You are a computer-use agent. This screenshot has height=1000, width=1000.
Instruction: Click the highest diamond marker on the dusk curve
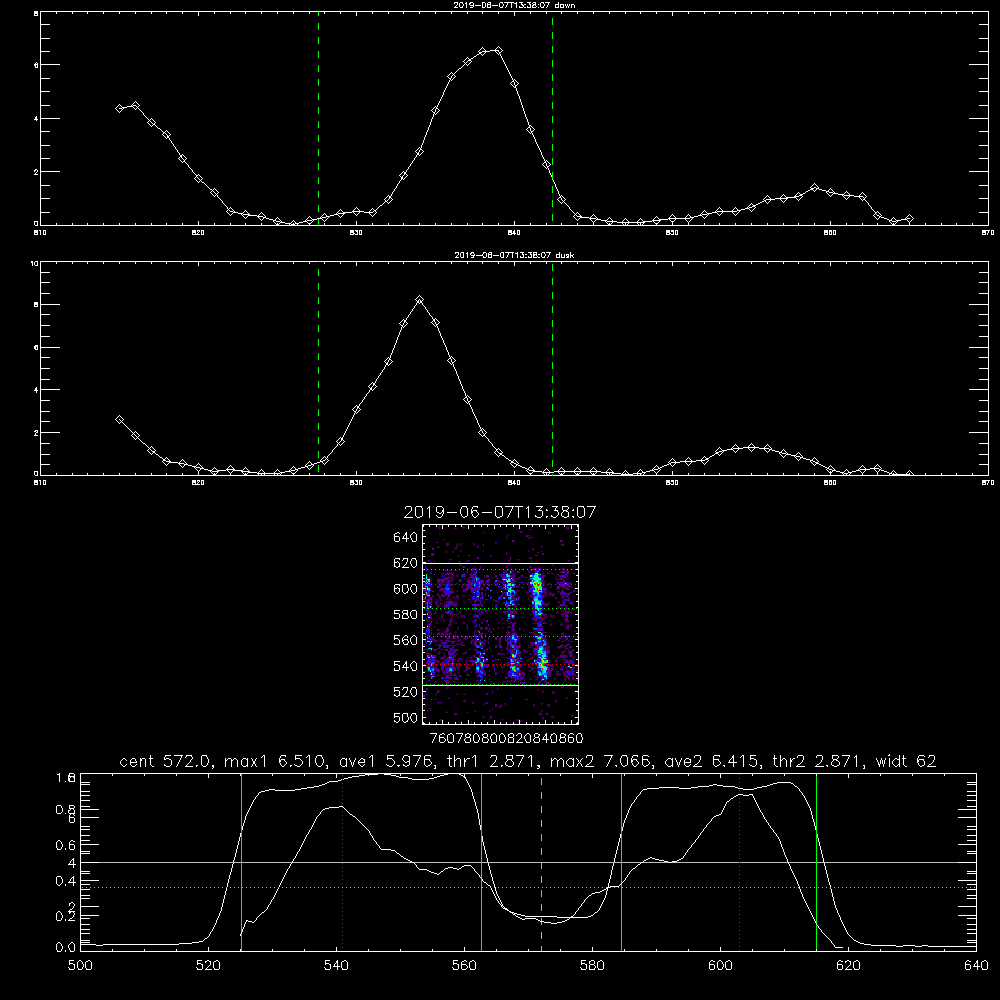tap(419, 300)
